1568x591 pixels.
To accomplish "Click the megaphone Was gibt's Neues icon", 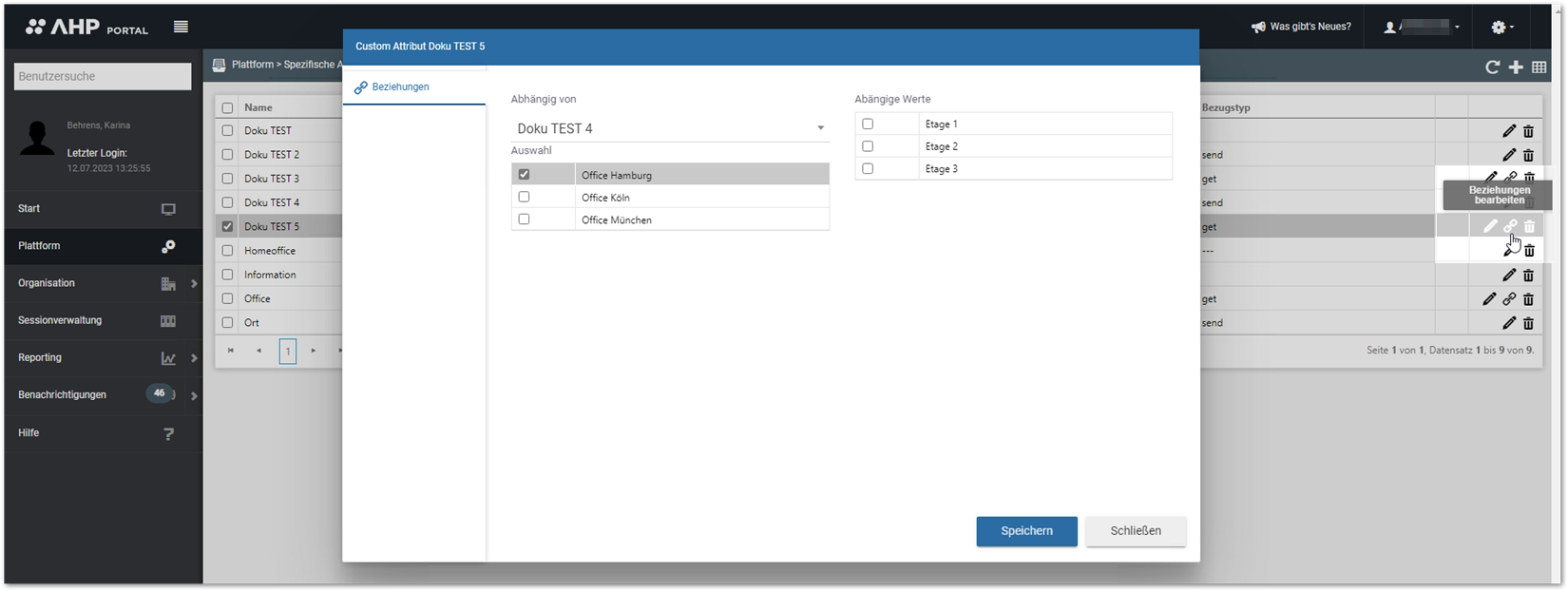I will [x=1258, y=27].
